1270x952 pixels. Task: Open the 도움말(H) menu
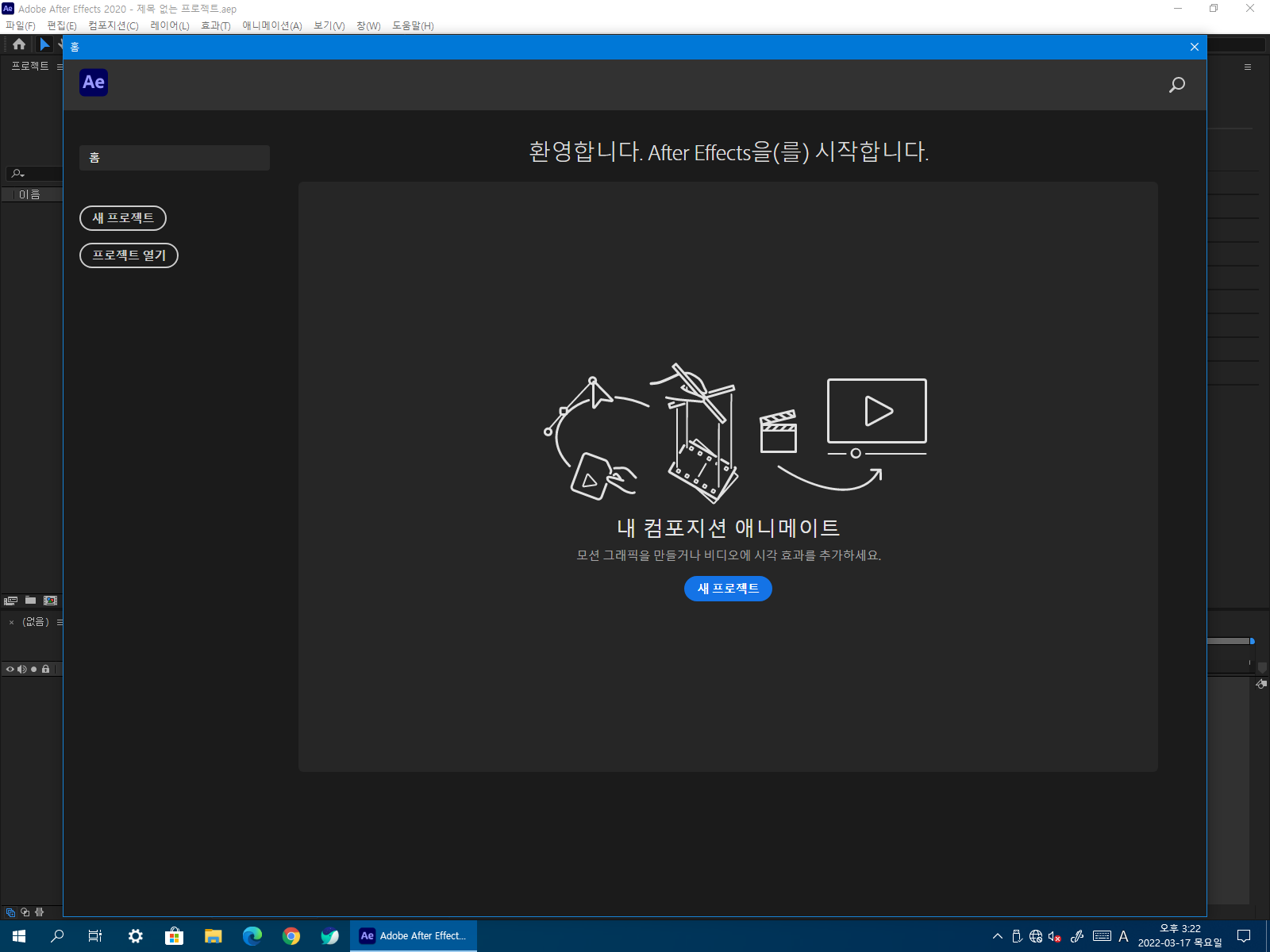coord(413,26)
